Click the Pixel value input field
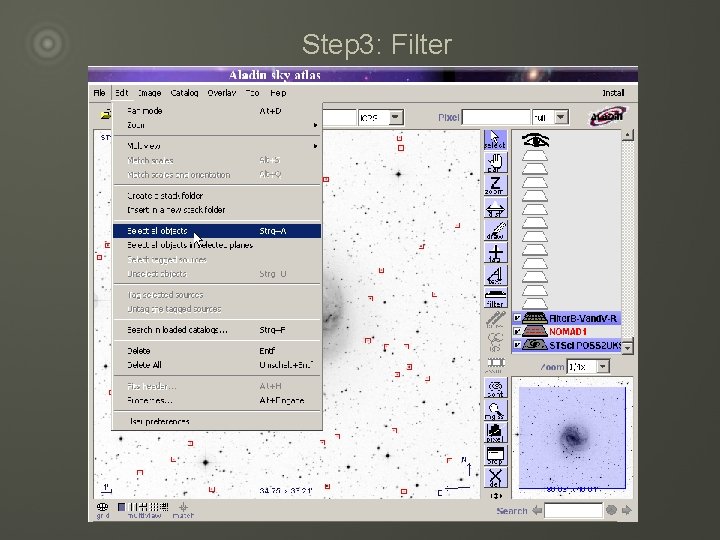This screenshot has width=720, height=540. tap(496, 118)
